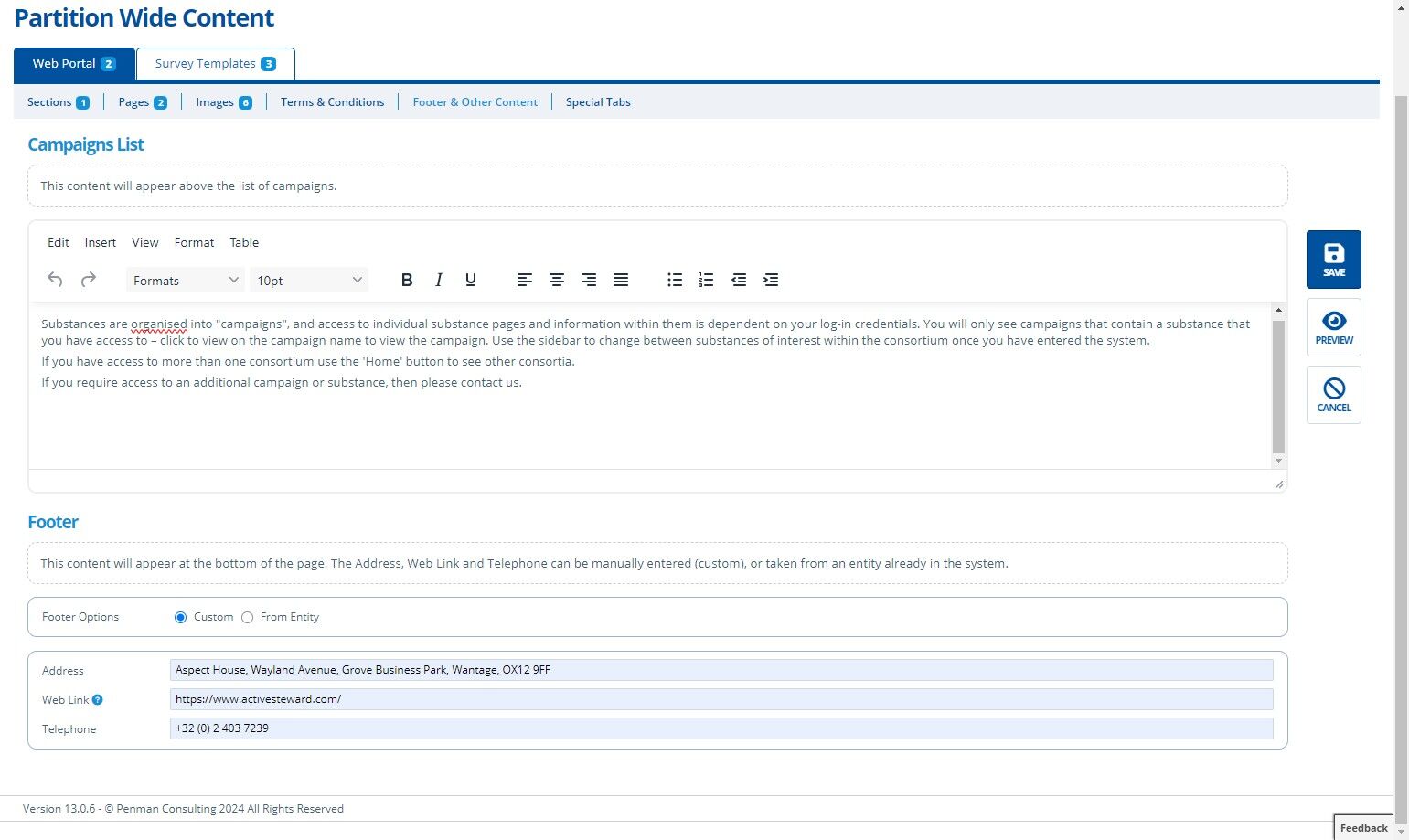Click the editor scroll down arrow
The width and height of the screenshot is (1409, 840).
(1278, 461)
